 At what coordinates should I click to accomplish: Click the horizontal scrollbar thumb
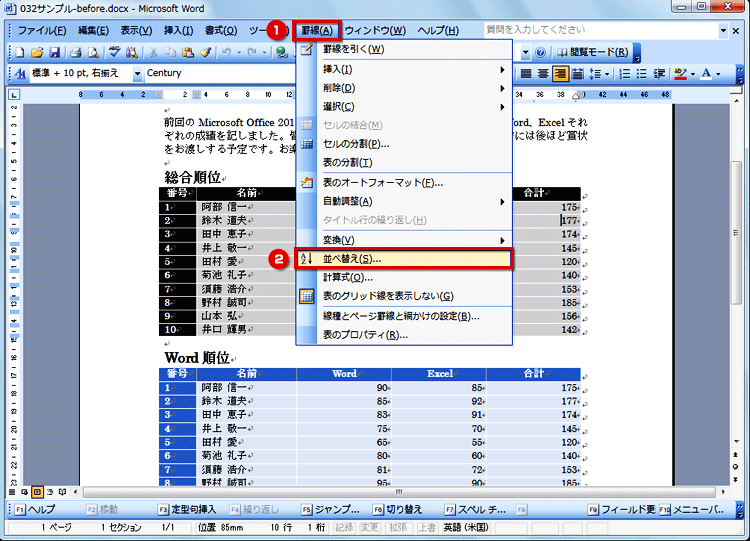point(399,492)
